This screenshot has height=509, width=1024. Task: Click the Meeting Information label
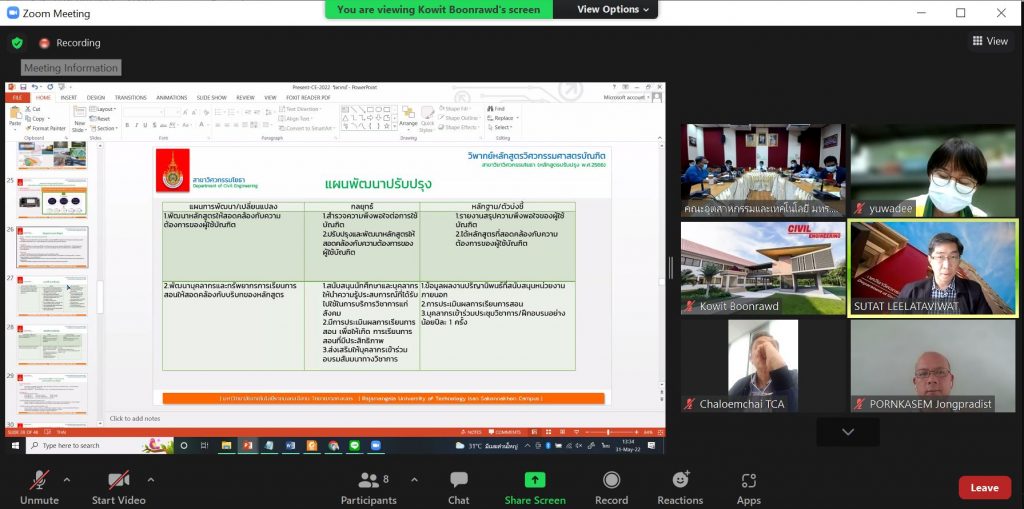[71, 68]
